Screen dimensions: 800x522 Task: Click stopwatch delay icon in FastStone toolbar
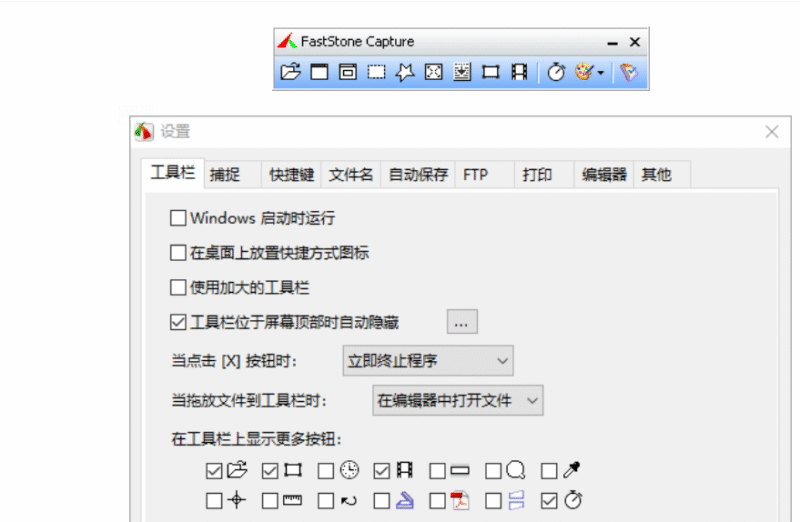(556, 72)
